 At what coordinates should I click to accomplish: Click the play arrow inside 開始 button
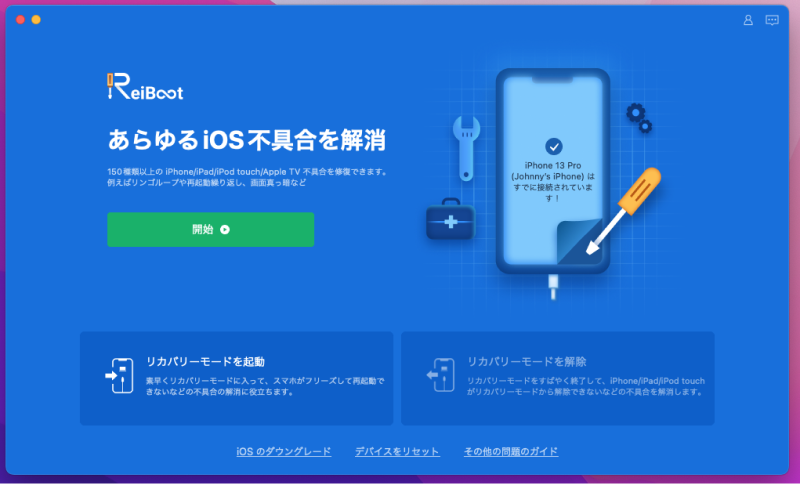(225, 230)
